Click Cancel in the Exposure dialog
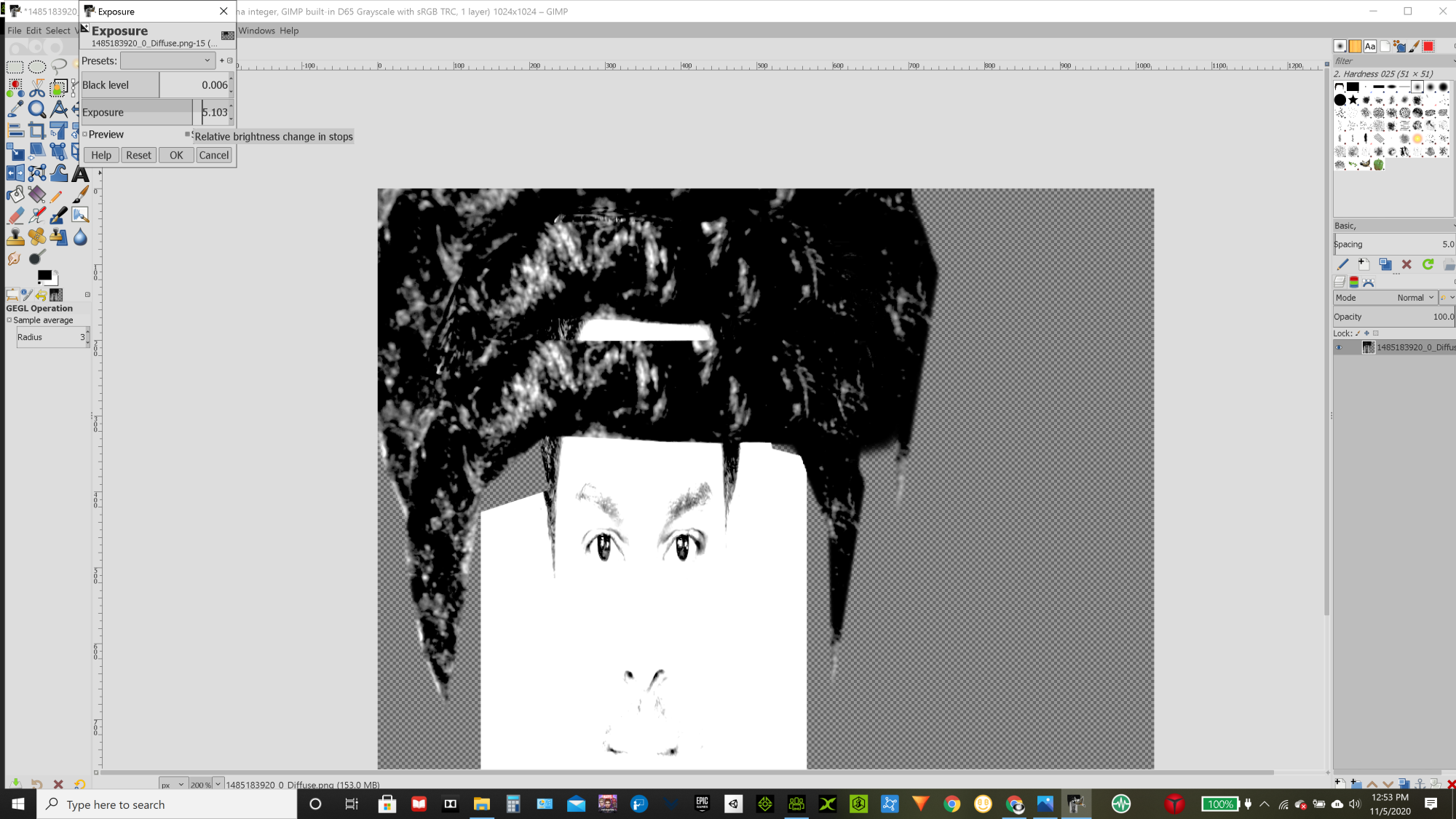The width and height of the screenshot is (1456, 819). 214,155
